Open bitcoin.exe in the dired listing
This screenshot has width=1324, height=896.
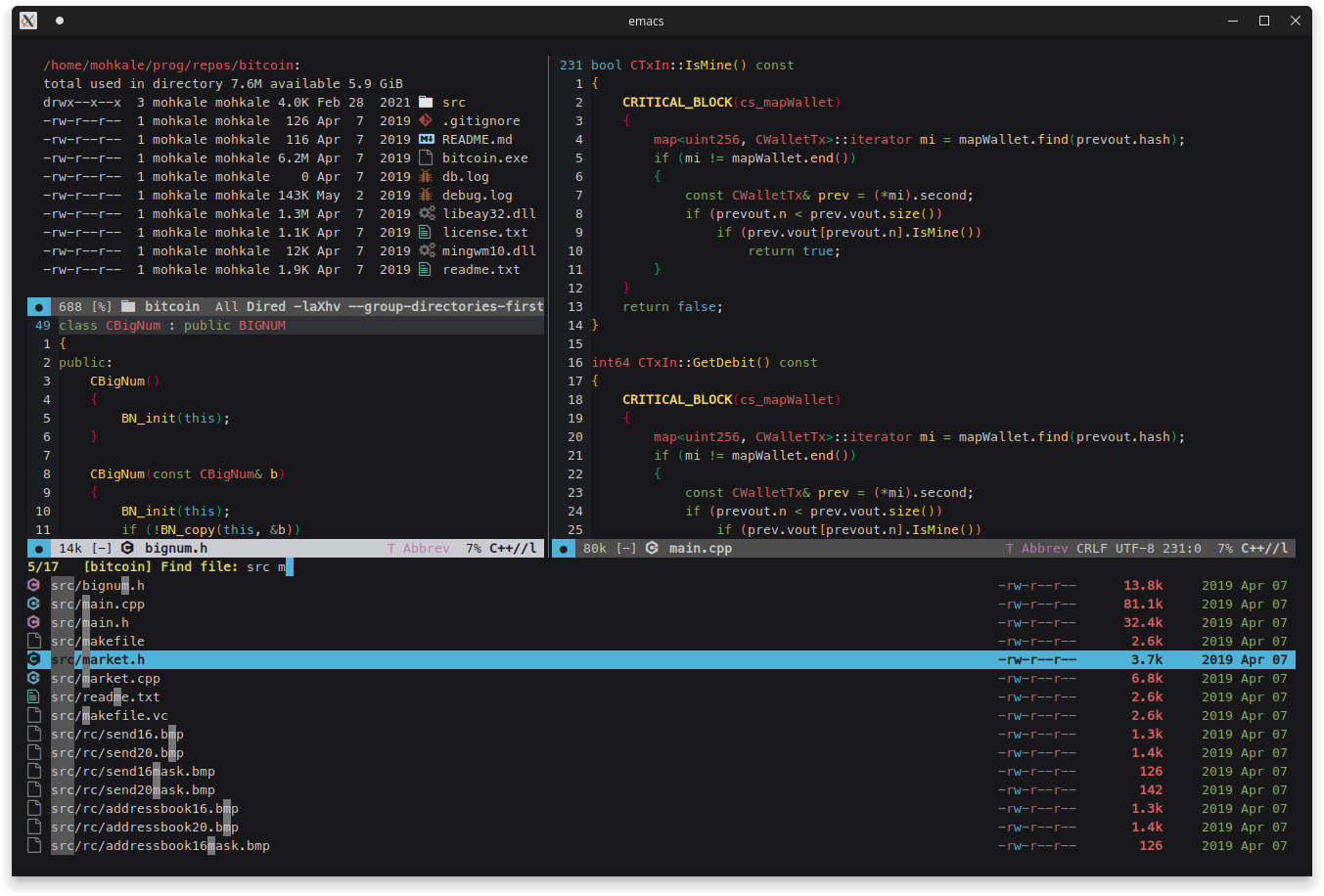click(484, 157)
